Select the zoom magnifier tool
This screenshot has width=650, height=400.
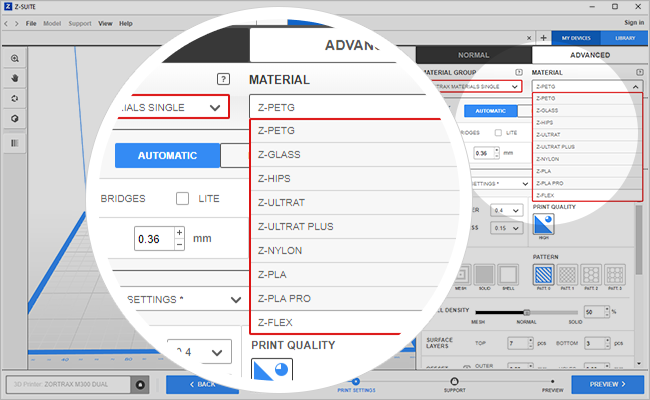[x=15, y=58]
